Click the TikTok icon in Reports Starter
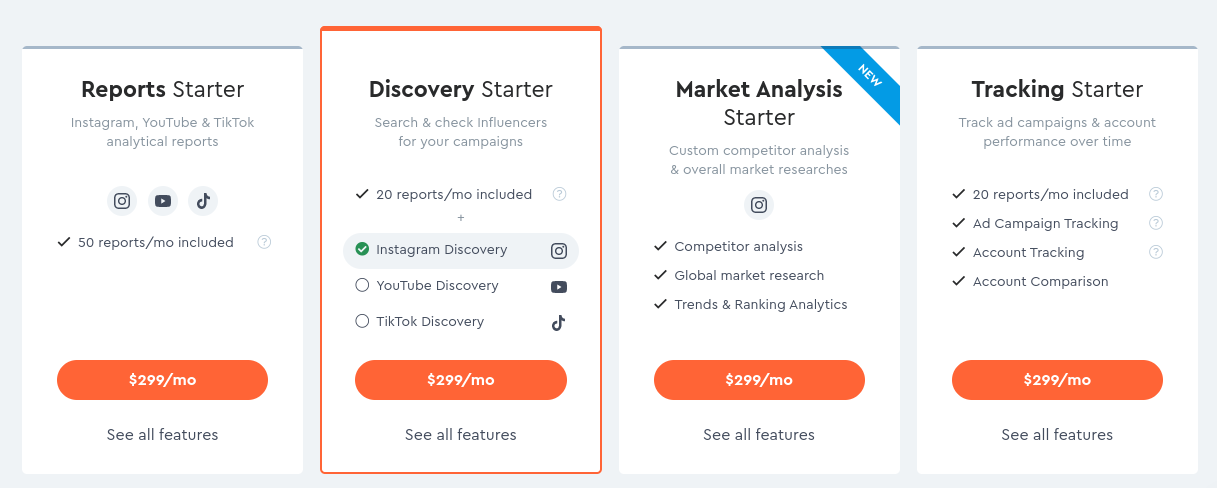The image size is (1217, 488). point(203,201)
